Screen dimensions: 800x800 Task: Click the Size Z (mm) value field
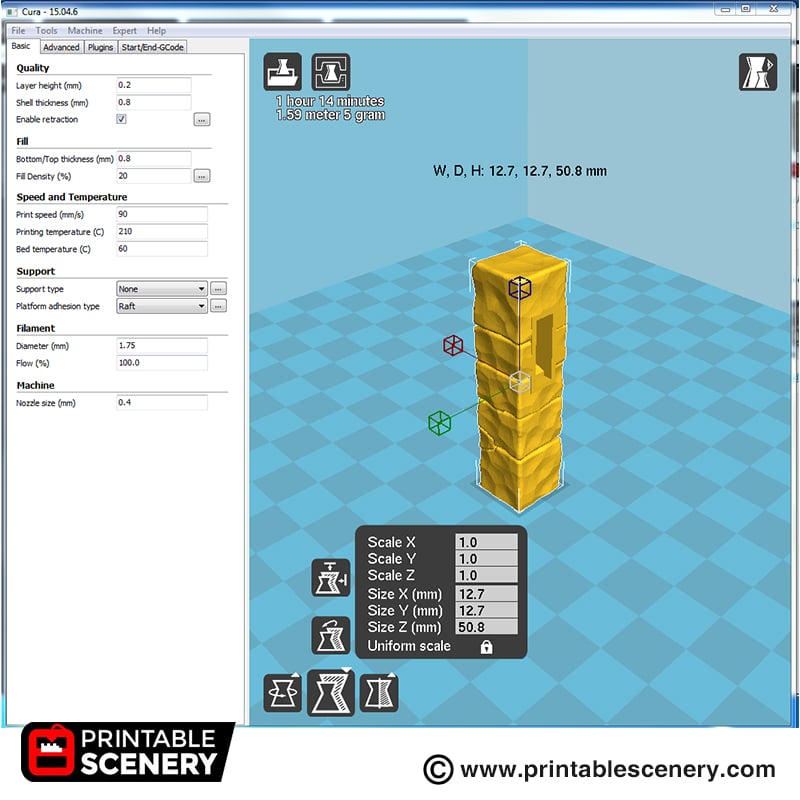pos(486,627)
